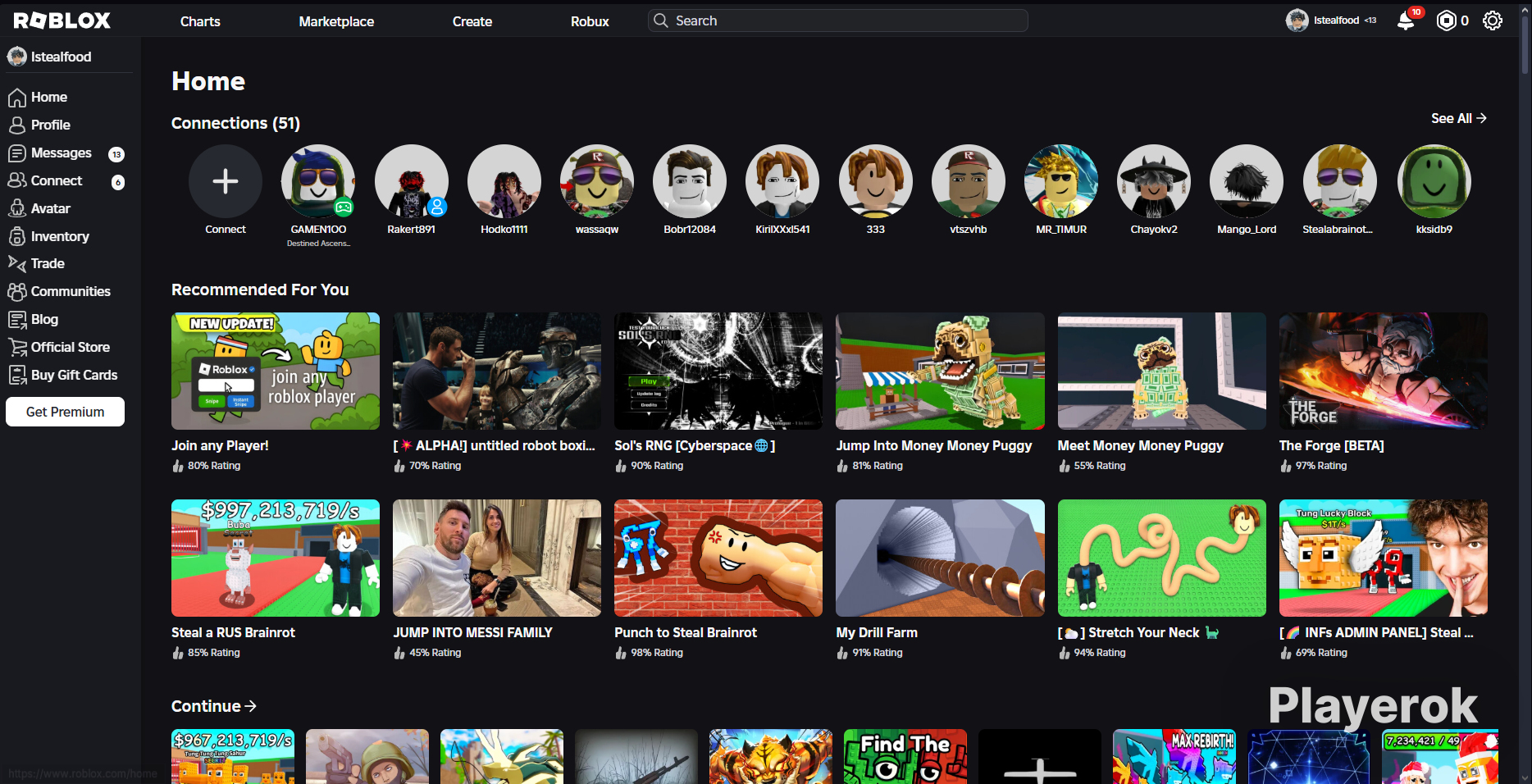Viewport: 1532px width, 784px height.
Task: Open Find The game in Continue row
Action: [905, 756]
